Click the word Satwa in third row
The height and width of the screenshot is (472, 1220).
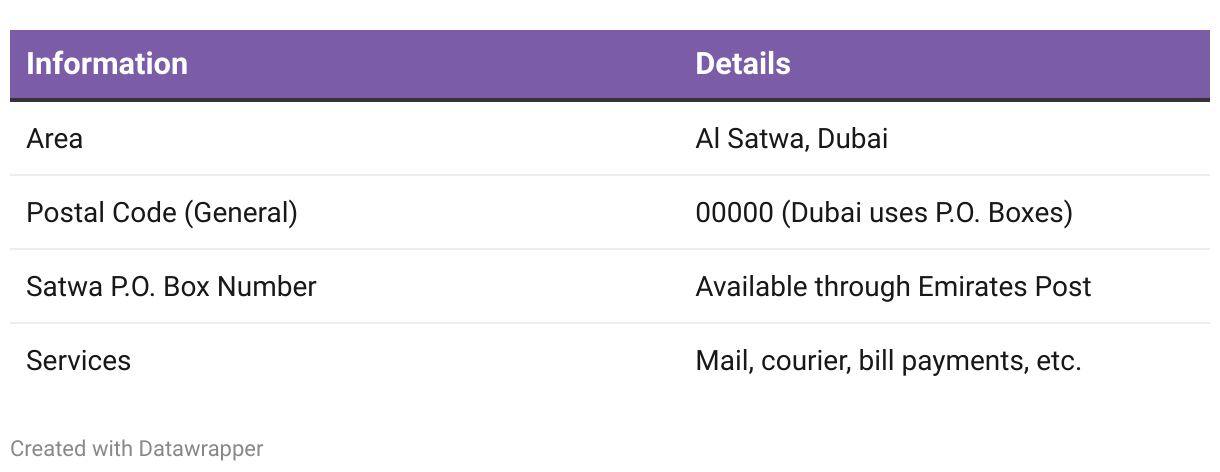point(58,287)
